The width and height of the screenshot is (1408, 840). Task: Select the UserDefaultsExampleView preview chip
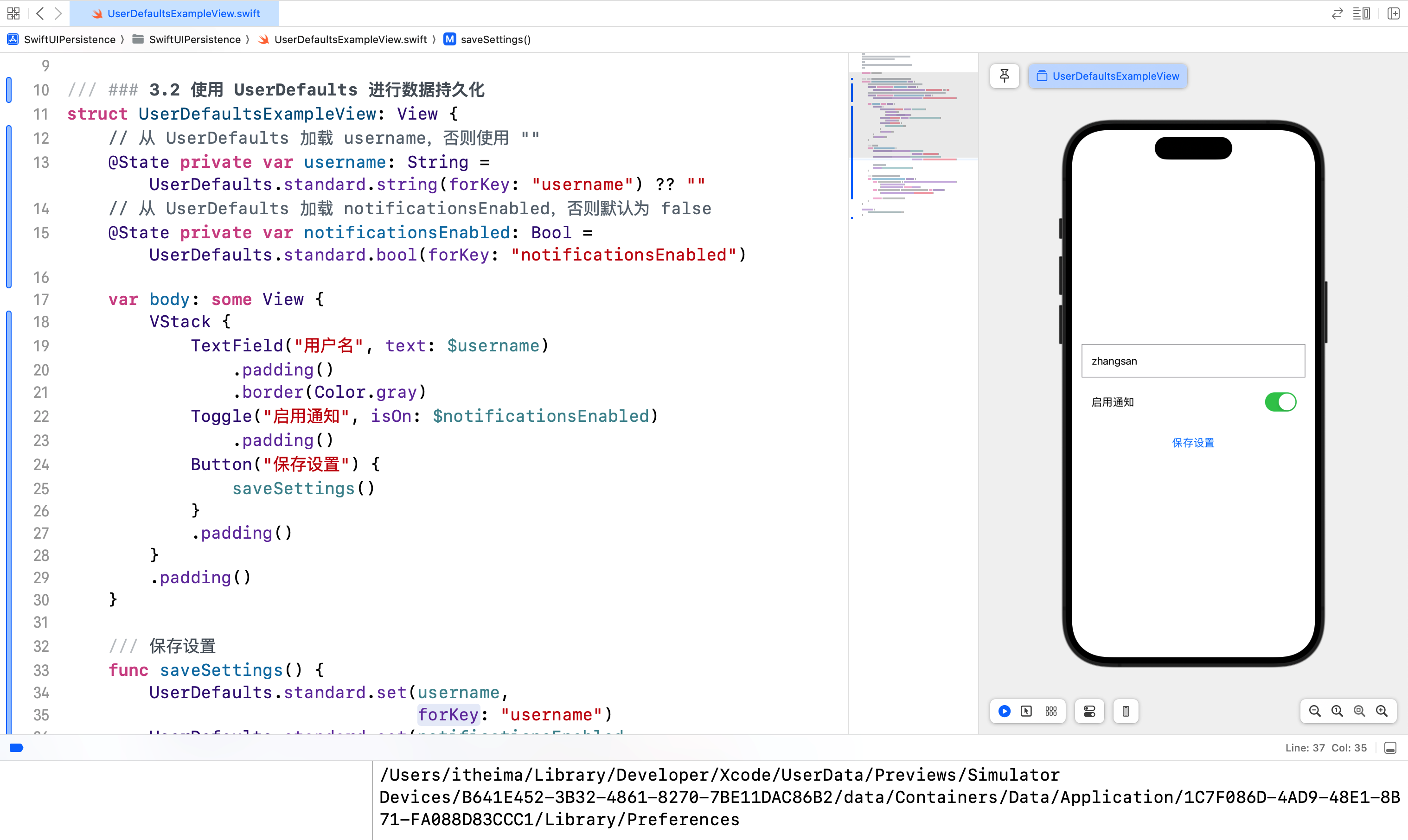(x=1108, y=76)
